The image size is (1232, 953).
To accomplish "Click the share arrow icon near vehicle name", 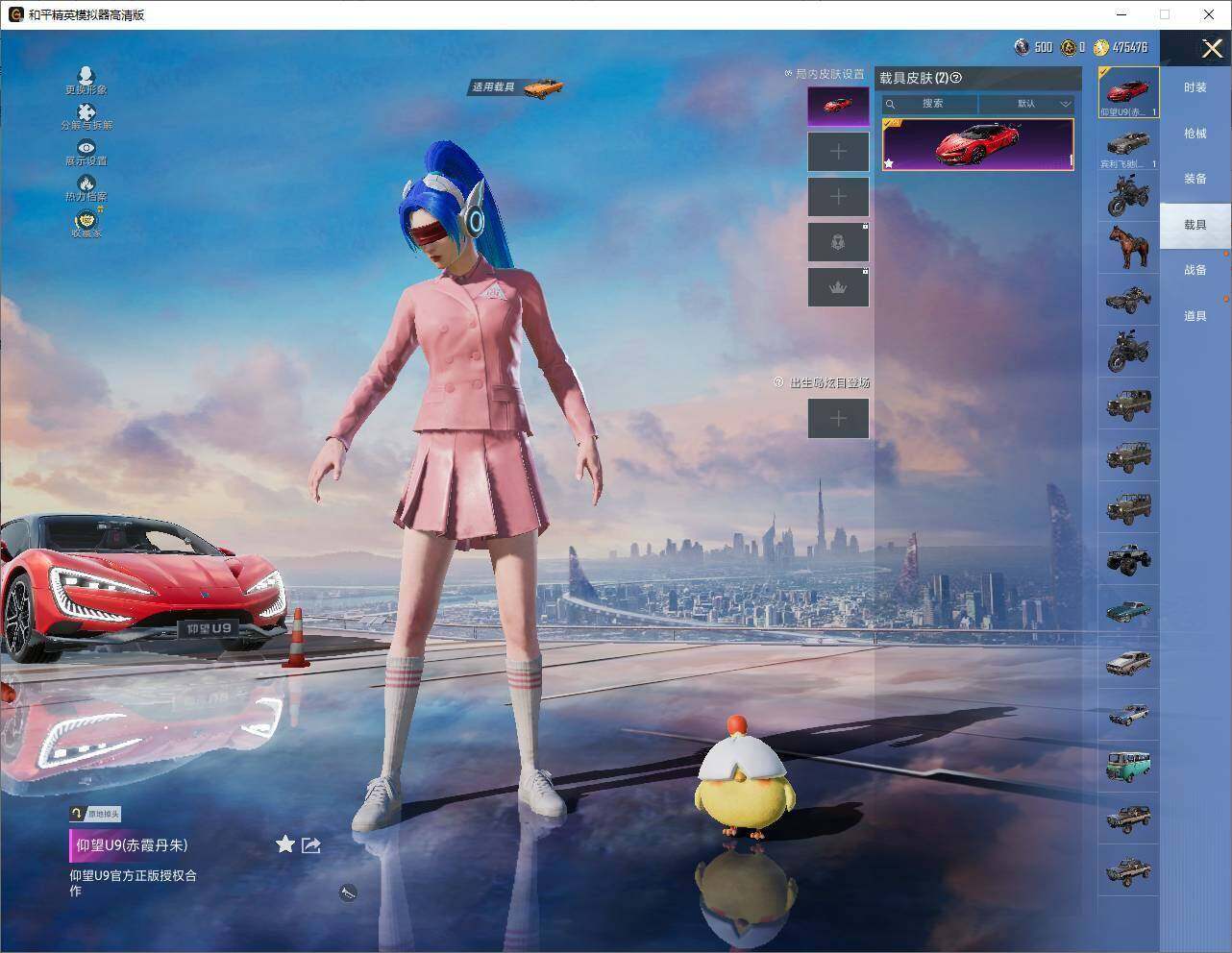I will [311, 845].
